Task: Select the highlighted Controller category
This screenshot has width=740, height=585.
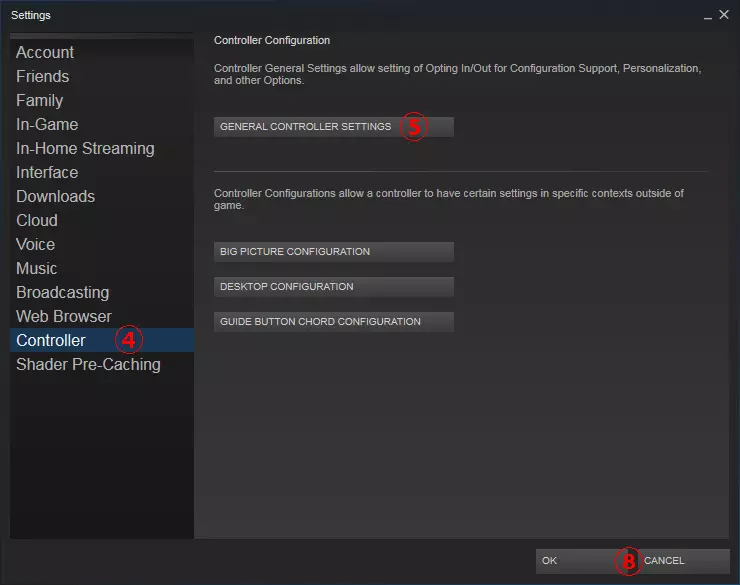Action: pos(102,340)
